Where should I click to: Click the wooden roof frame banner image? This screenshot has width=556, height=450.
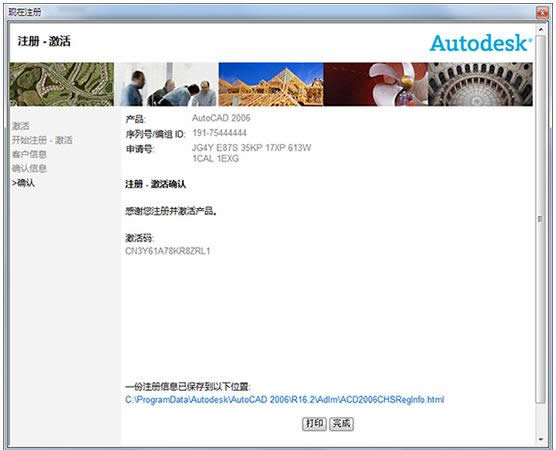click(x=271, y=84)
